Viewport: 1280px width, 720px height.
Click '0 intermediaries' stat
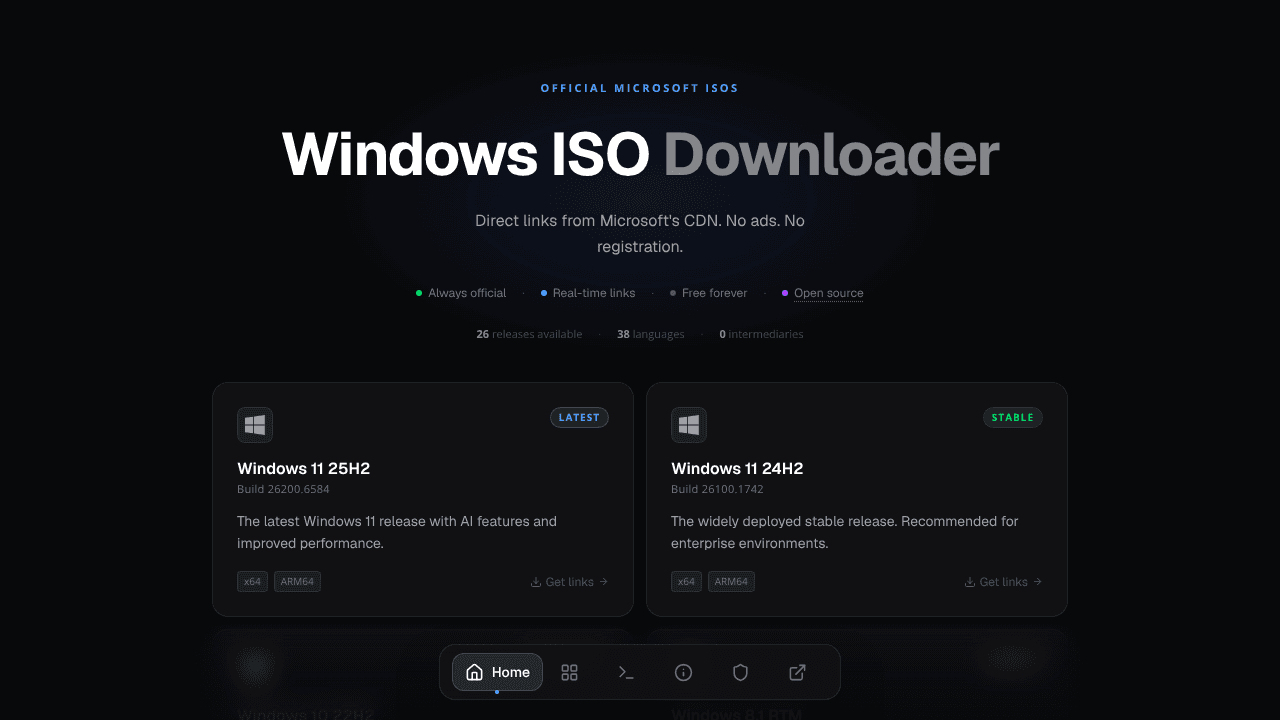coord(761,334)
